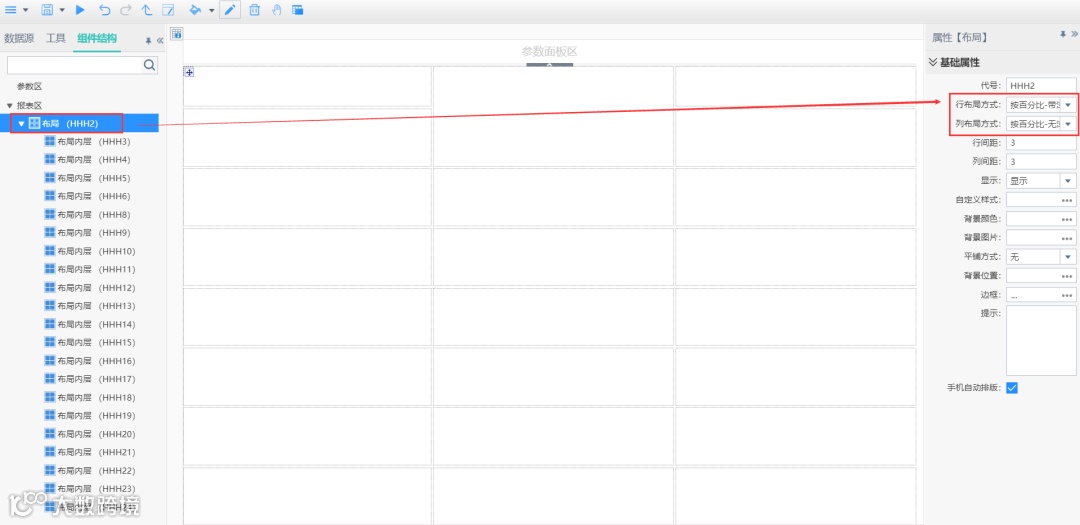
Task: Click the component search input field
Action: [74, 65]
